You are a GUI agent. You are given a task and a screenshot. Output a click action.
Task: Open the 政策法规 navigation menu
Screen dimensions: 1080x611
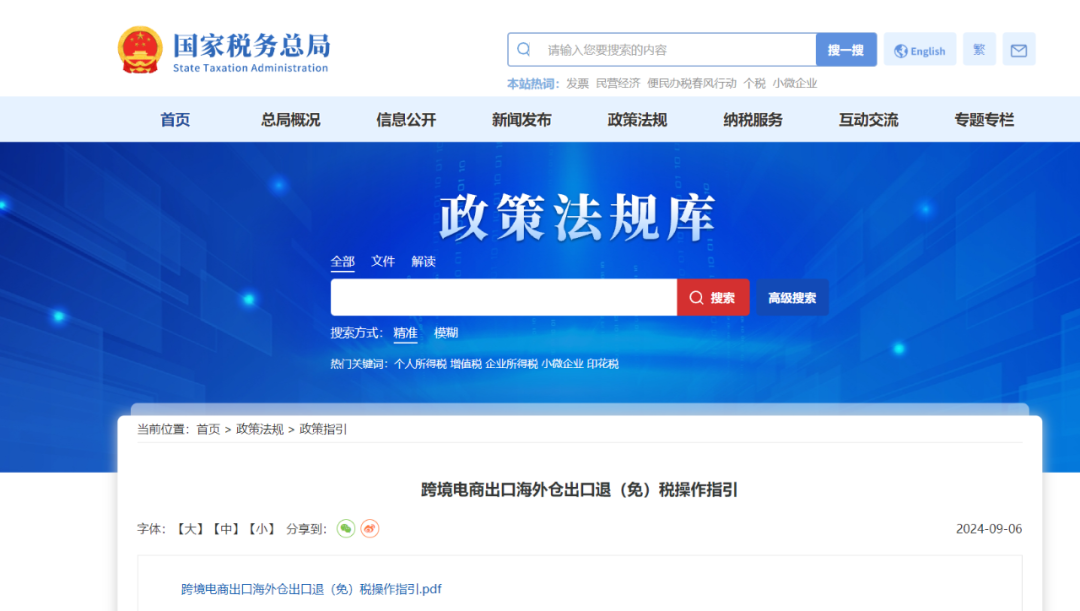[x=637, y=120]
